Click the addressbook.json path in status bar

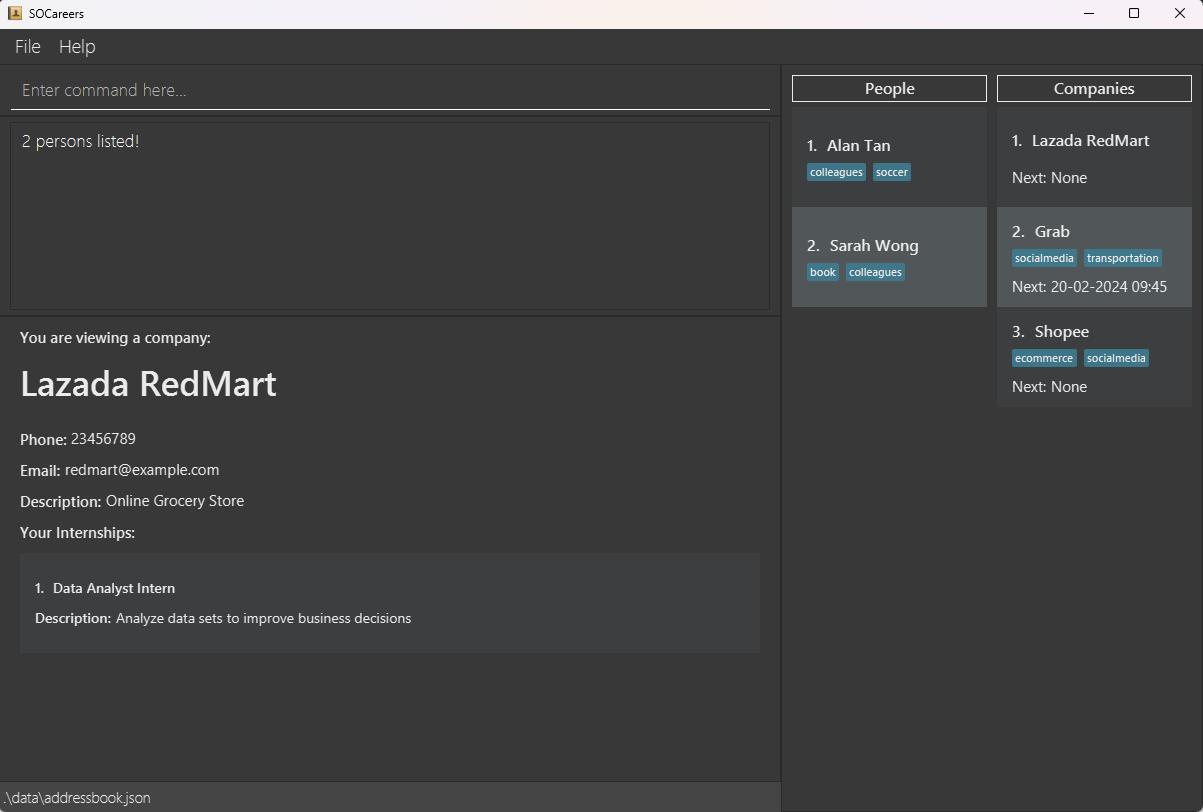pos(77,798)
